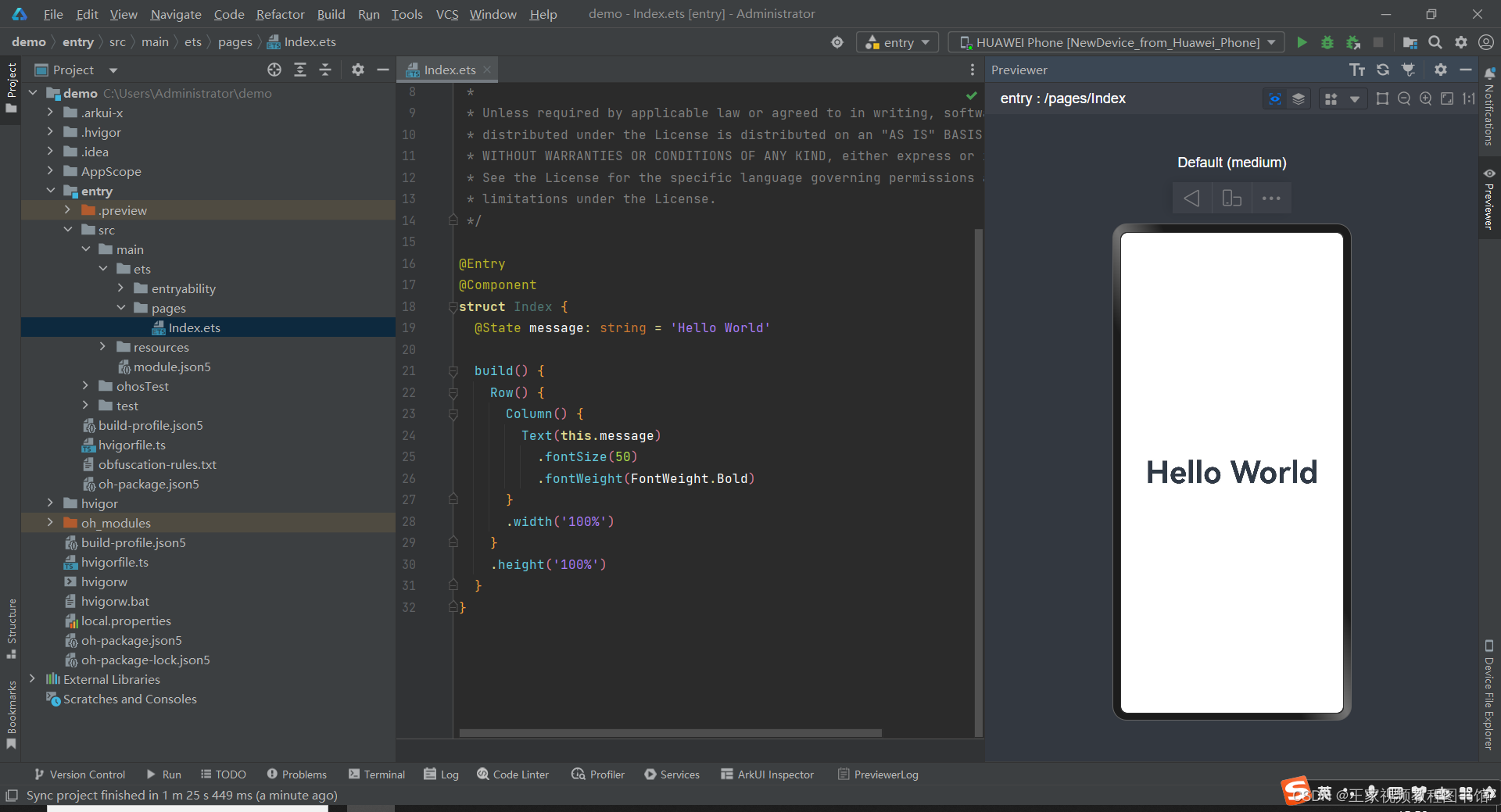Fit preview to screen icon
Image resolution: width=1501 pixels, height=812 pixels.
pos(1447,98)
